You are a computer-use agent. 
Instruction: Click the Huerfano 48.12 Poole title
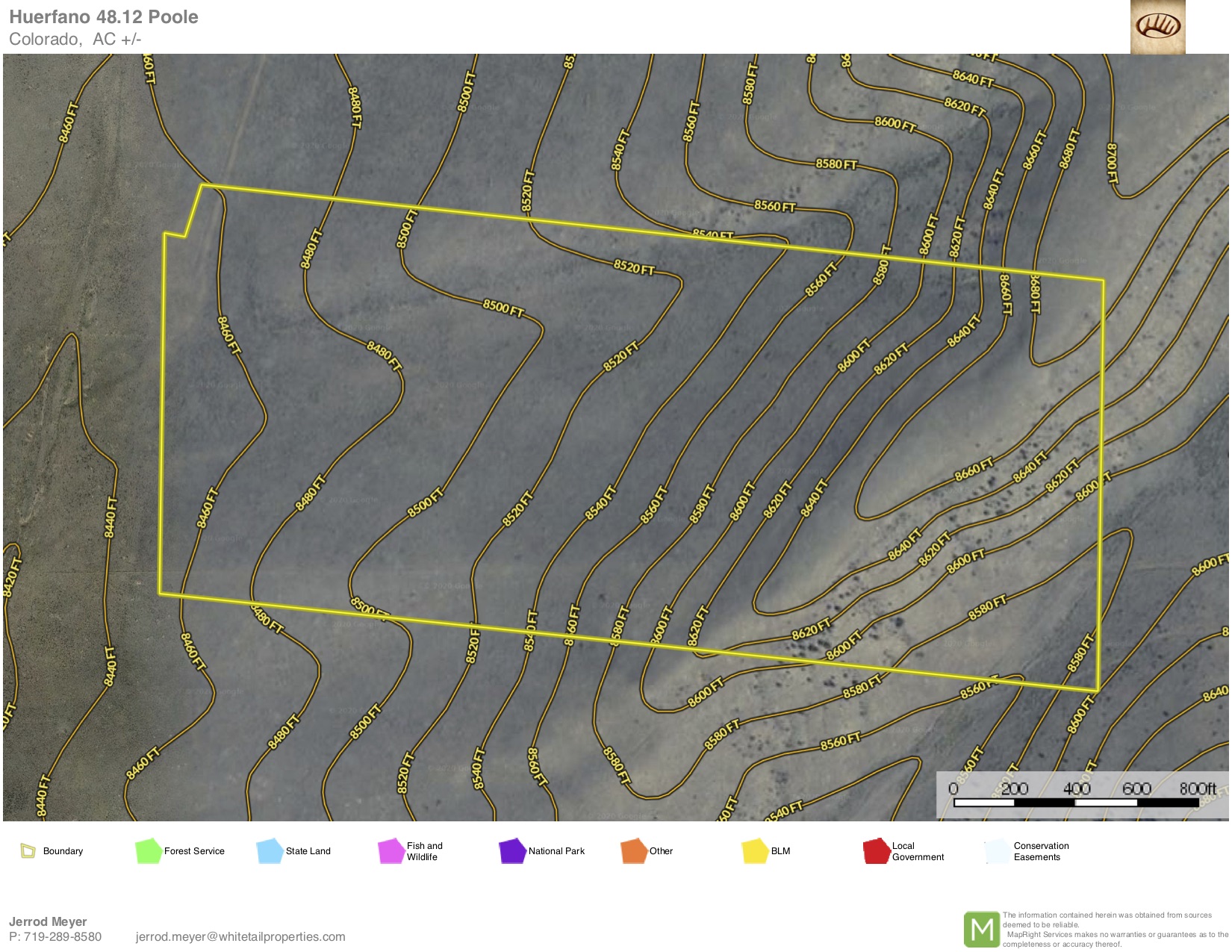click(104, 17)
